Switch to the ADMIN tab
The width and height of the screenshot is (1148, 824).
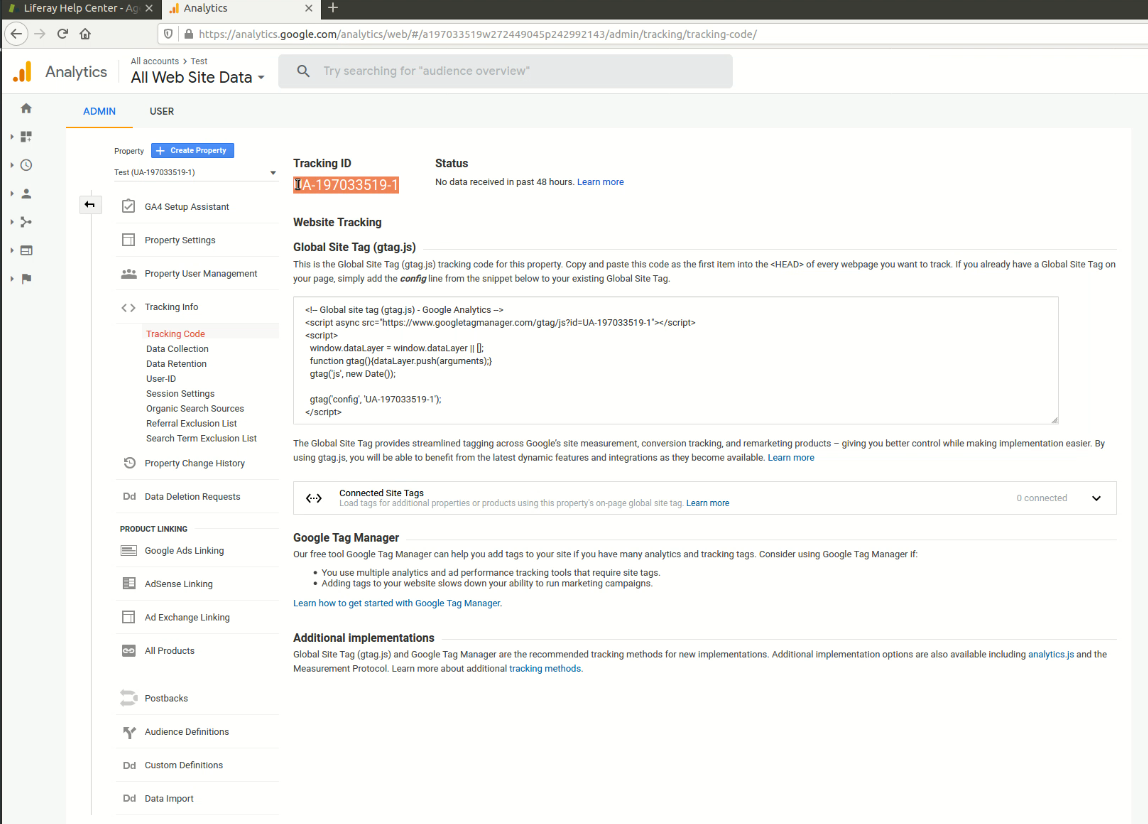100,111
